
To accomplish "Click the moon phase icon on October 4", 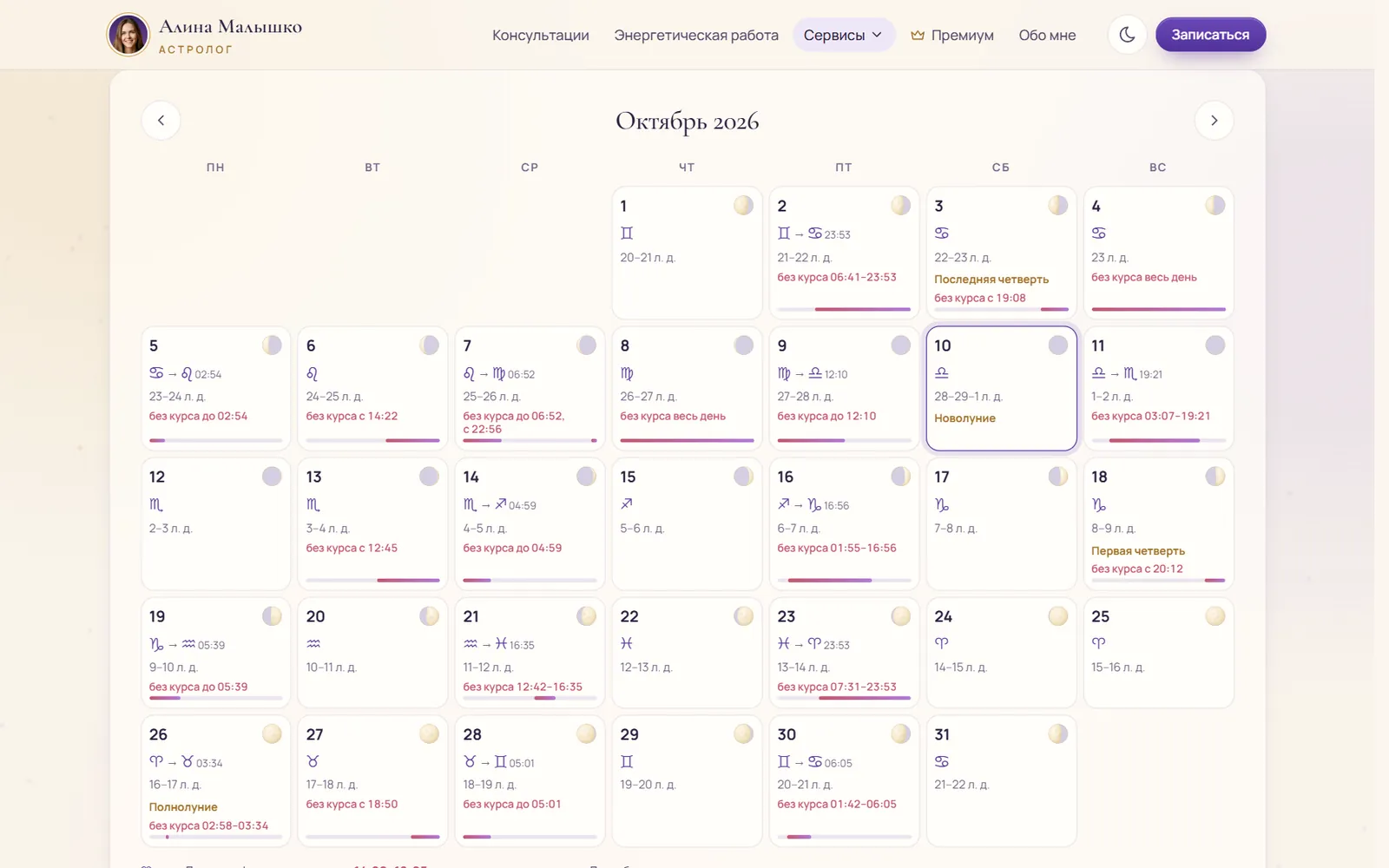I will coord(1215,205).
